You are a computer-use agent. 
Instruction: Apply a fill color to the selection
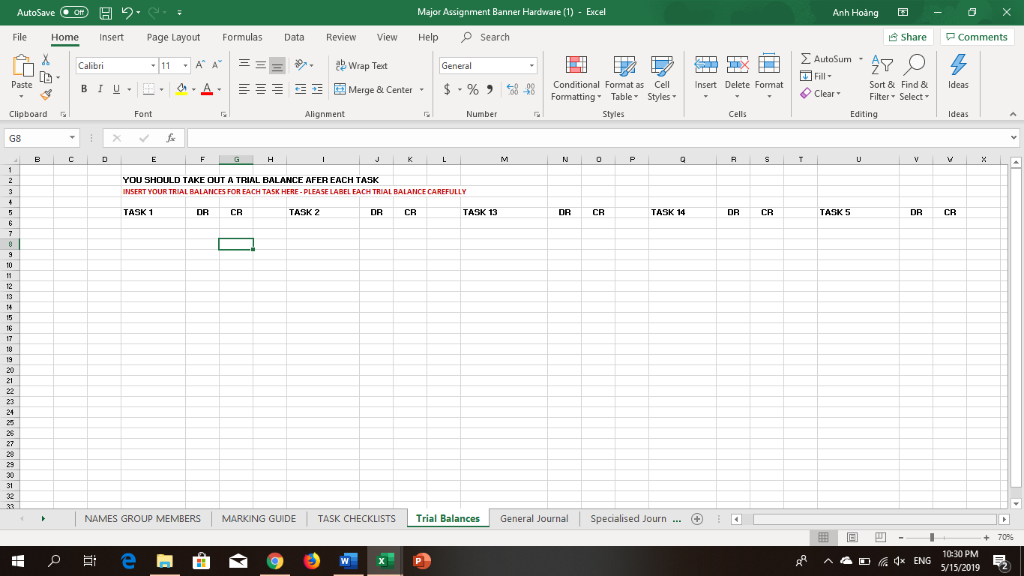(x=183, y=89)
